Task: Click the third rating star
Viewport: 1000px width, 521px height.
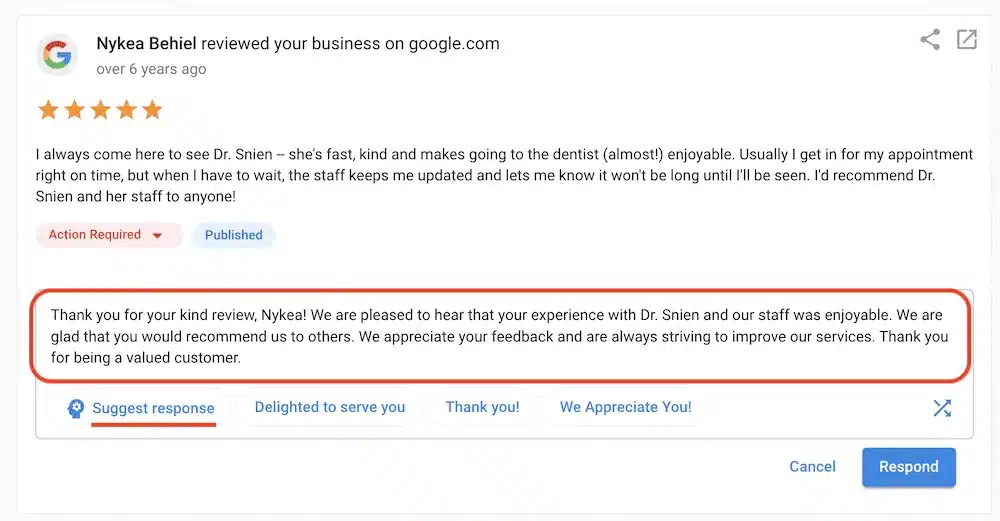Action: point(100,110)
